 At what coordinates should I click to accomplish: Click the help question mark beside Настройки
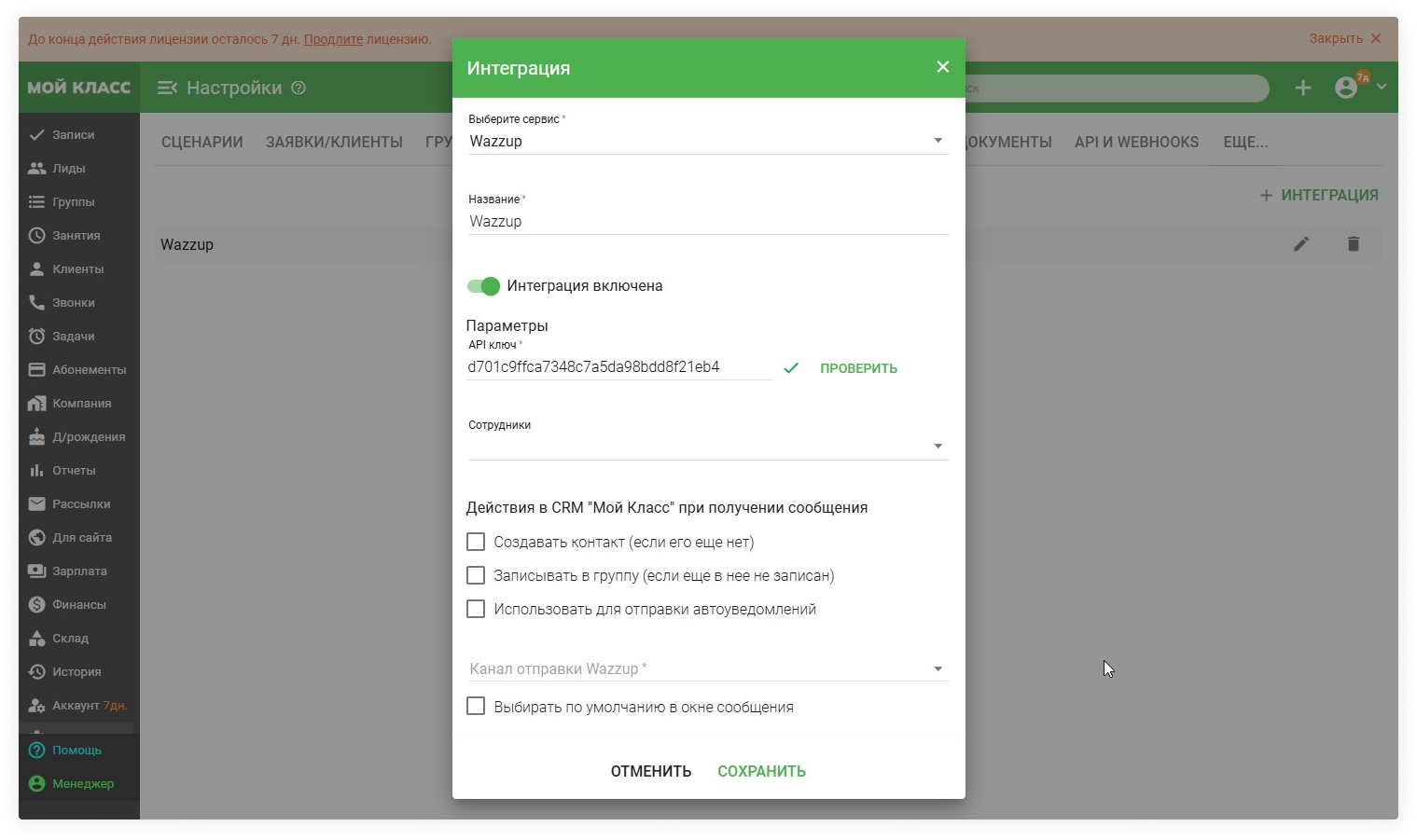[x=299, y=88]
